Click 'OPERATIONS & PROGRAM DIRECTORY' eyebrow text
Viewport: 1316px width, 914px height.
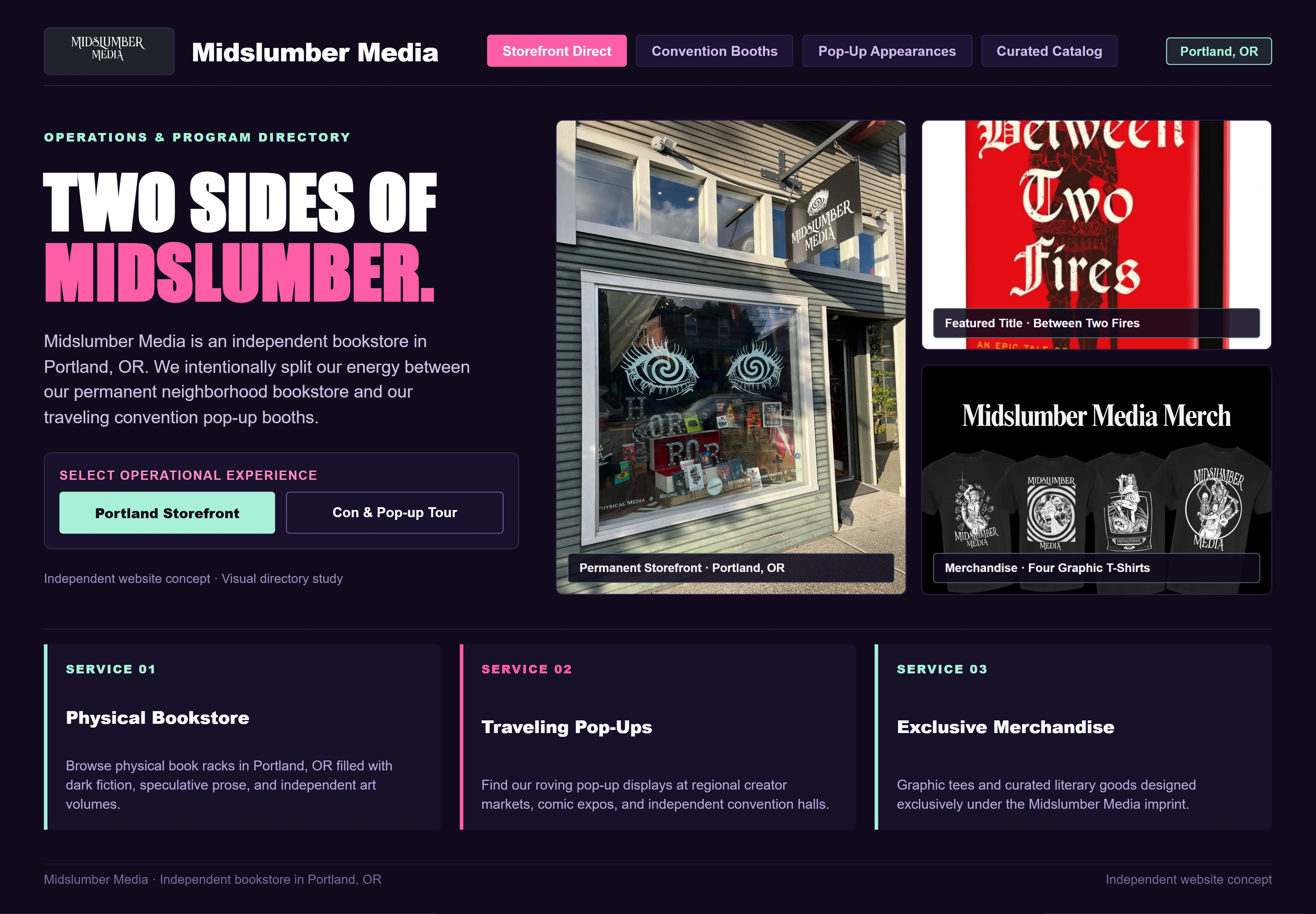pos(197,137)
